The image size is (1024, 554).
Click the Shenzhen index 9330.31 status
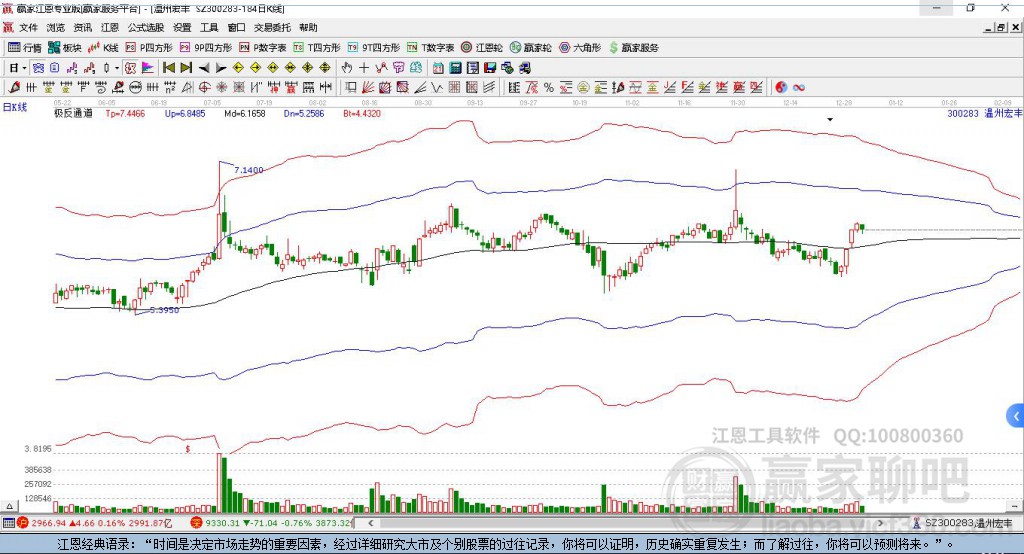coord(272,523)
